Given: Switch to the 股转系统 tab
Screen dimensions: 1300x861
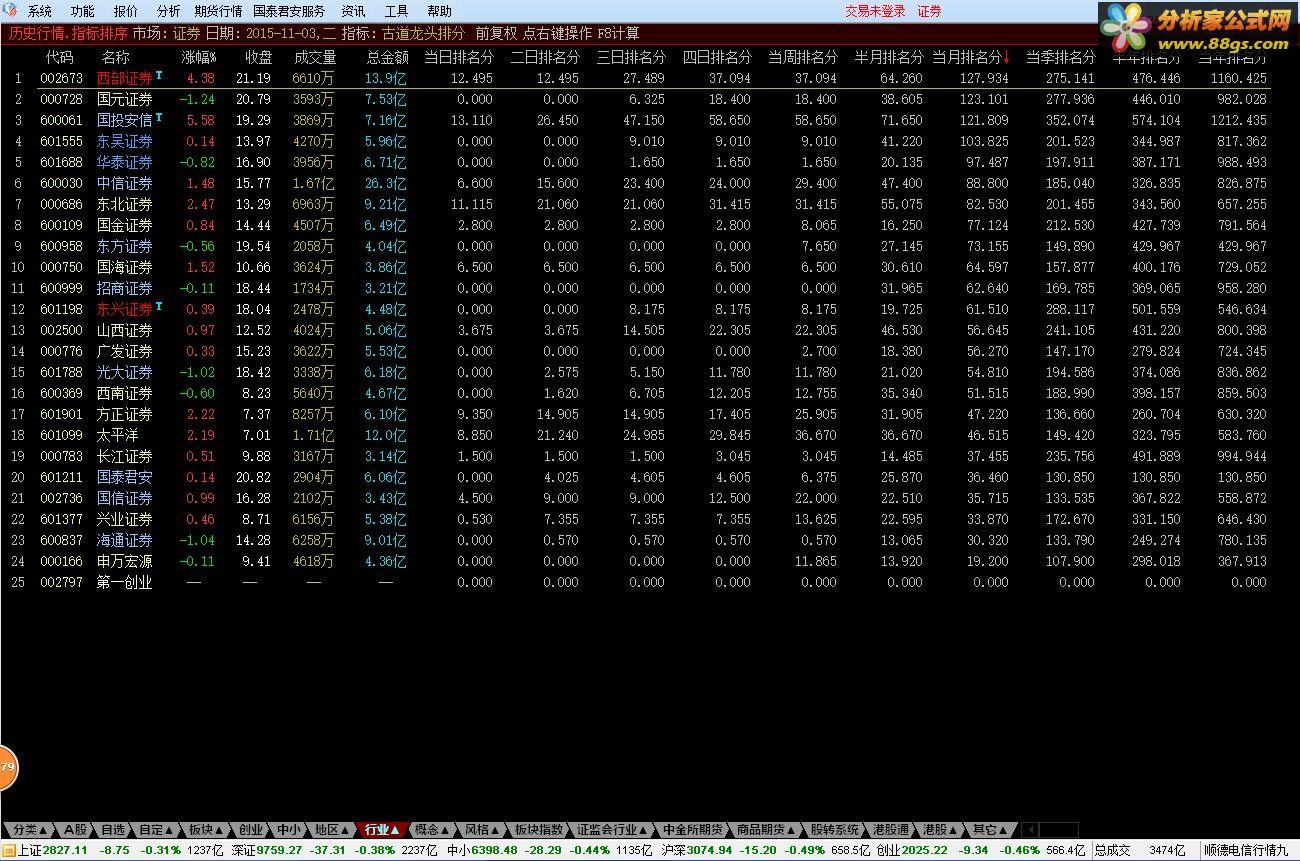Looking at the screenshot, I should coord(835,830).
